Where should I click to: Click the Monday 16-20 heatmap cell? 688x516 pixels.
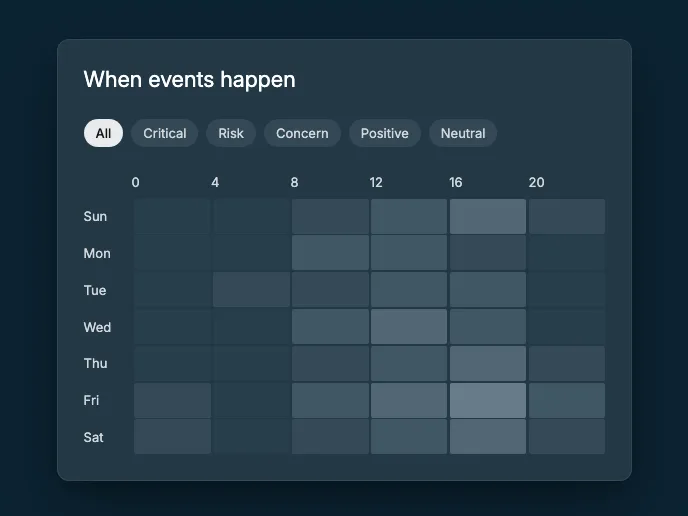tap(488, 253)
